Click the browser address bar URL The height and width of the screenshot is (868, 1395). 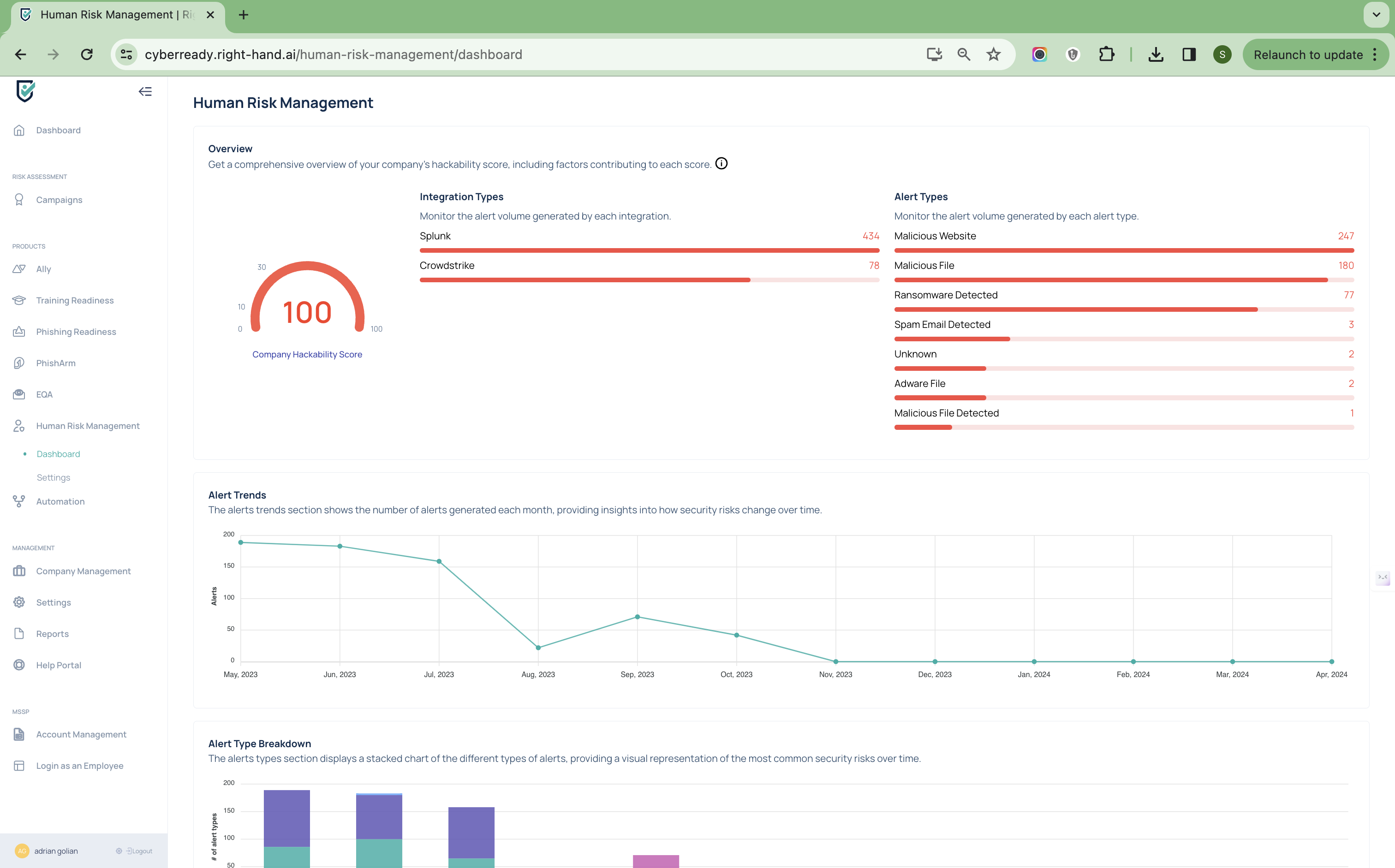333,54
